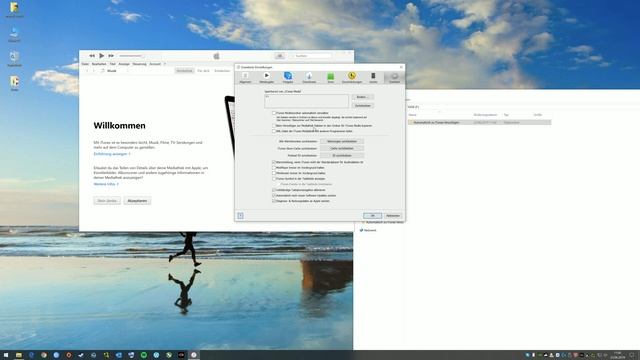Click the ID zurücksetzen button

click(x=342, y=156)
